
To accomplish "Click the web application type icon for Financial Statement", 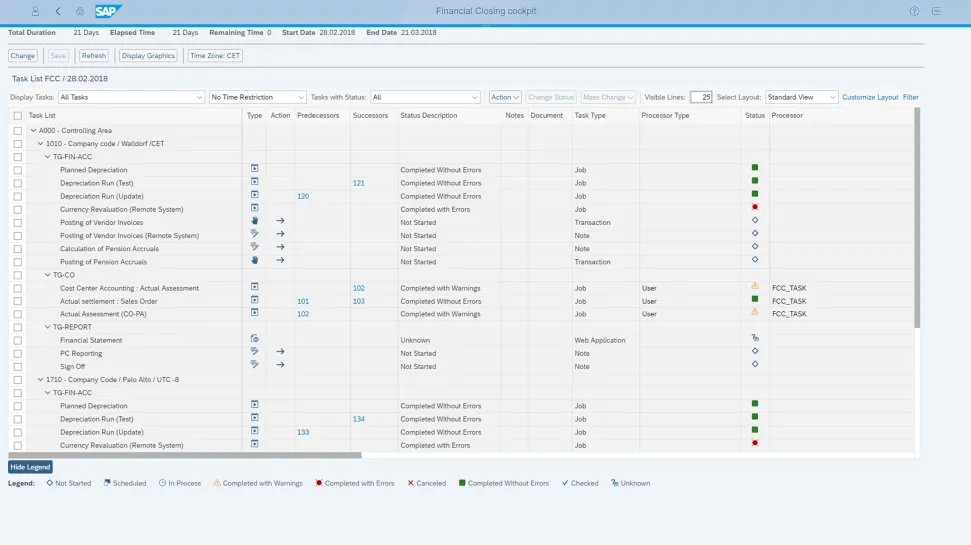I will (x=254, y=339).
